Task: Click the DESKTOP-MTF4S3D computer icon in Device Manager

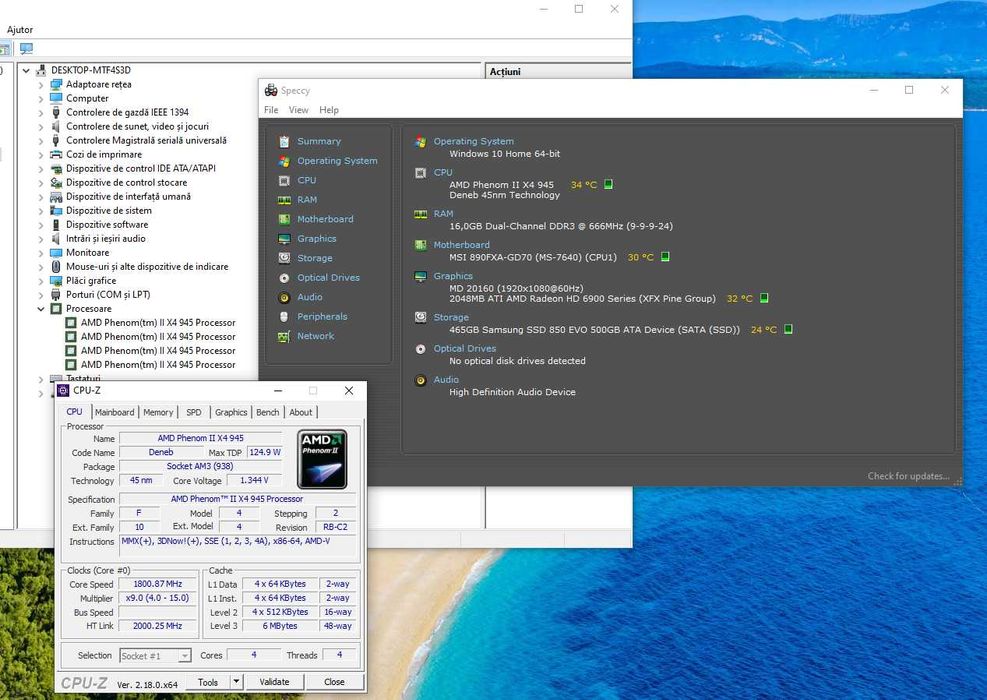Action: [x=42, y=70]
